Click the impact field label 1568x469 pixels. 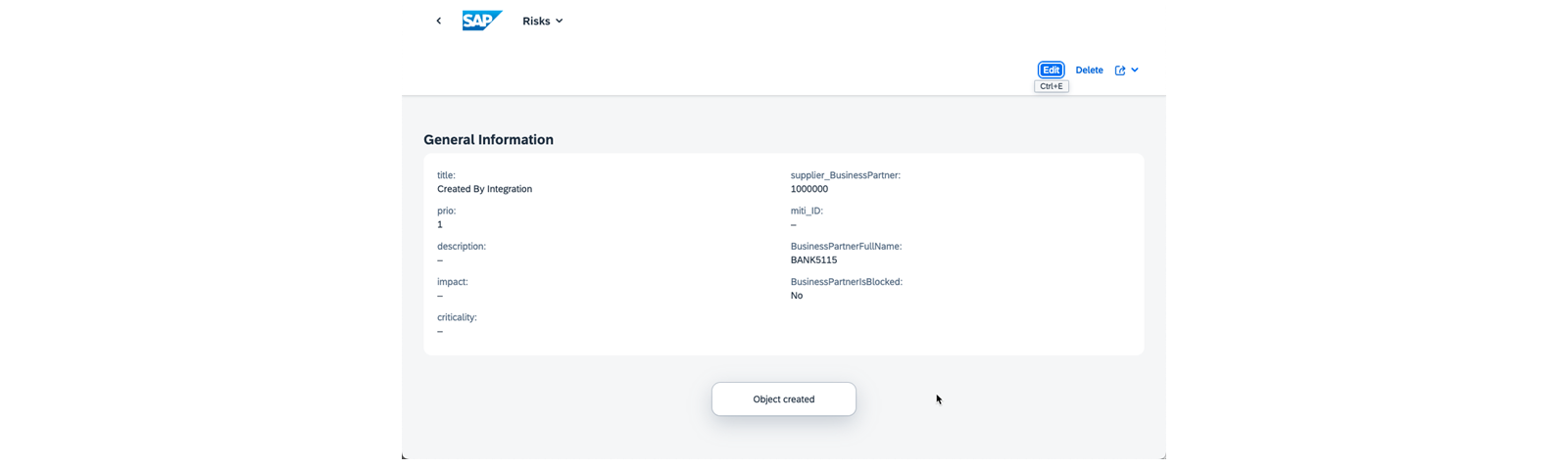[x=453, y=282]
